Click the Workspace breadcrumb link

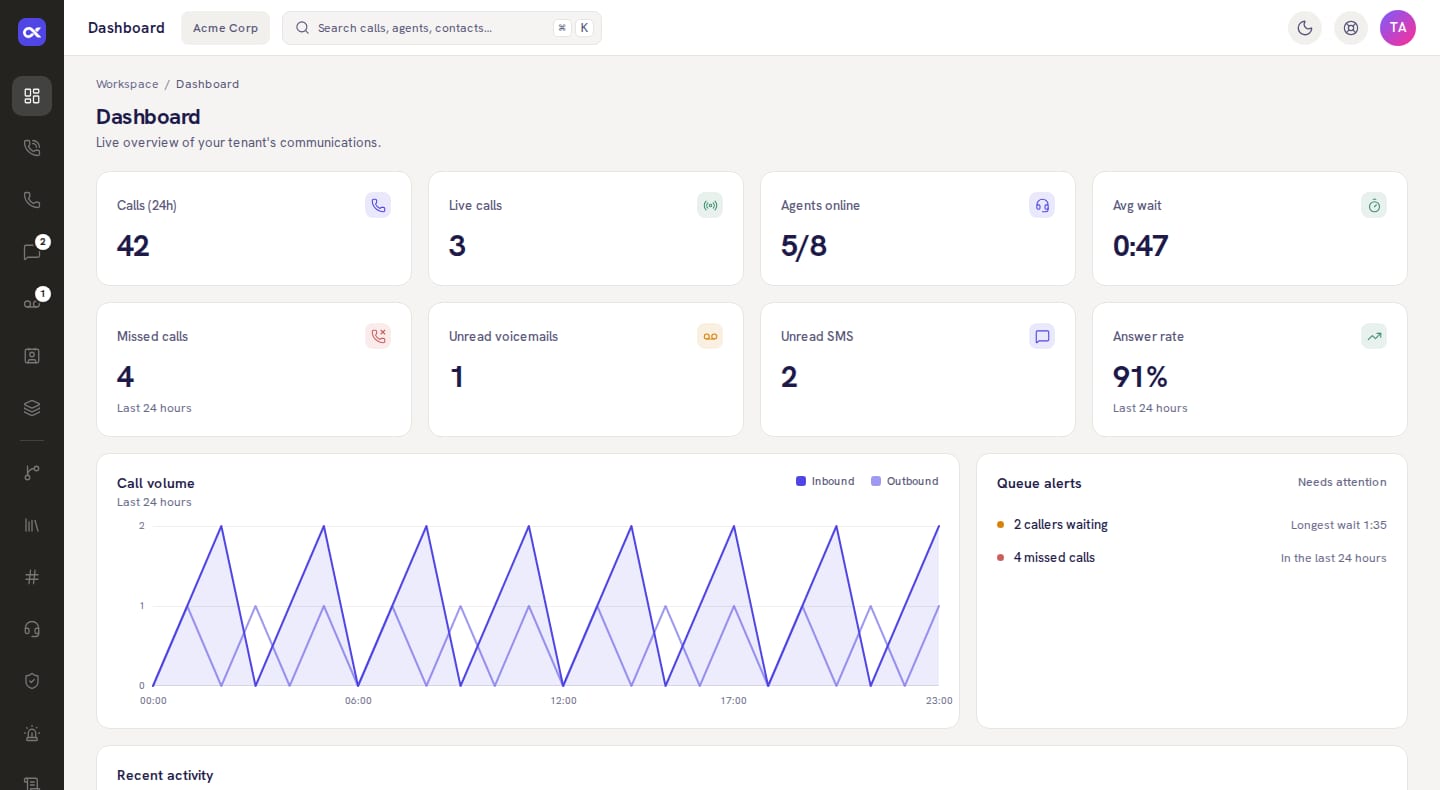click(x=127, y=84)
